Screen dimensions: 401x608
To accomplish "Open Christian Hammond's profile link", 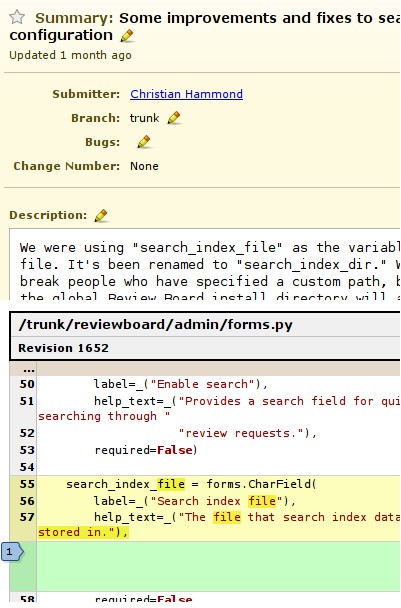I will (187, 94).
